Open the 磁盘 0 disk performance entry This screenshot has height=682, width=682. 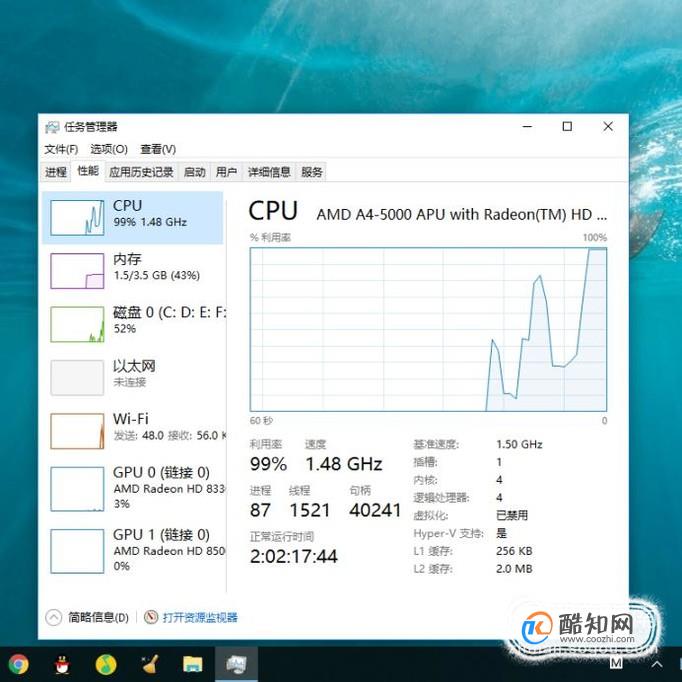point(133,324)
